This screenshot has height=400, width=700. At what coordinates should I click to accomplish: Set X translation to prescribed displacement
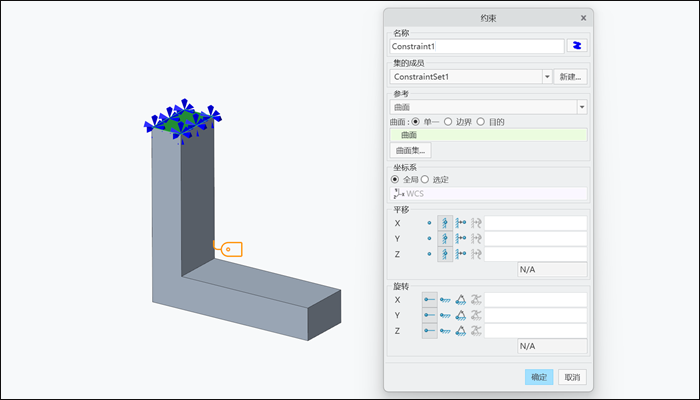tap(460, 223)
